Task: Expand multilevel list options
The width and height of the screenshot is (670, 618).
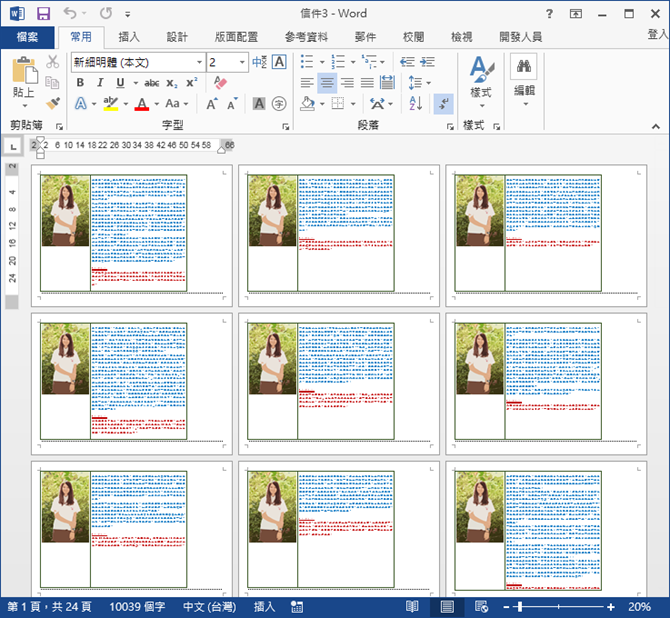Action: click(382, 62)
